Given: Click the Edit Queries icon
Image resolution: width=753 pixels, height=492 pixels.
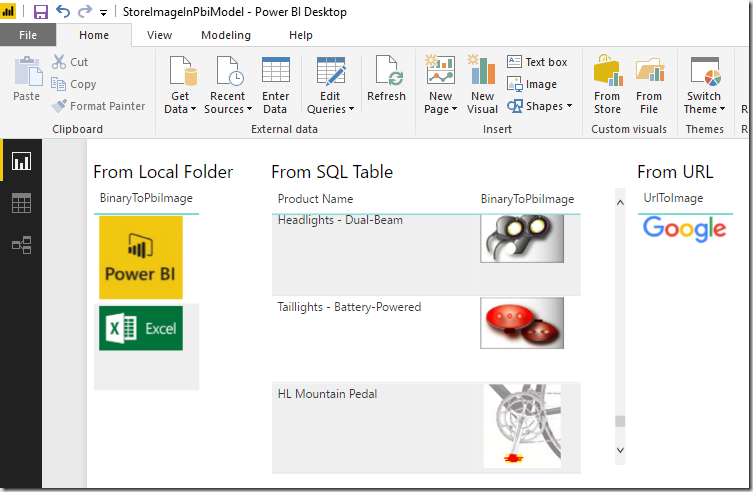Looking at the screenshot, I should tap(331, 71).
